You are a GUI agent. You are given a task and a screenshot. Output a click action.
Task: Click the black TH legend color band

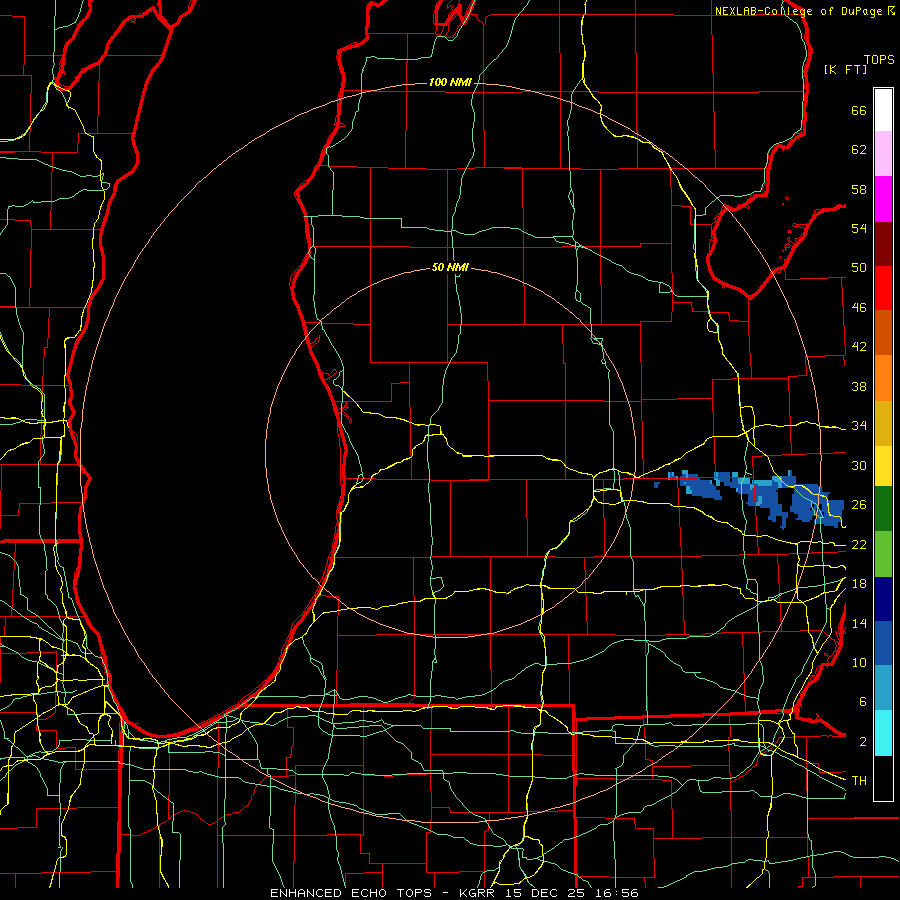point(883,778)
